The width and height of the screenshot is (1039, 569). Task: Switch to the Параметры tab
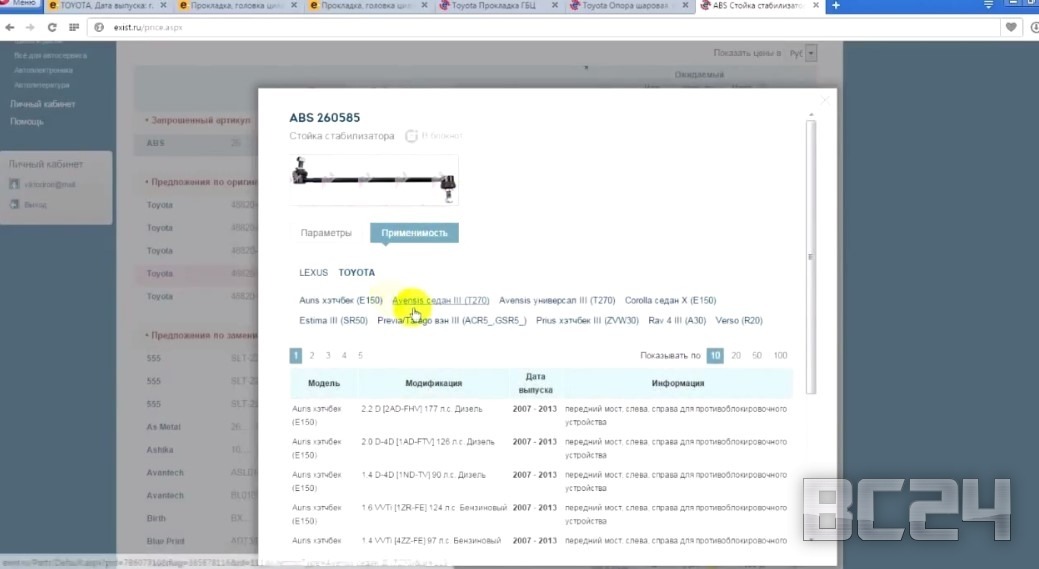(x=326, y=233)
